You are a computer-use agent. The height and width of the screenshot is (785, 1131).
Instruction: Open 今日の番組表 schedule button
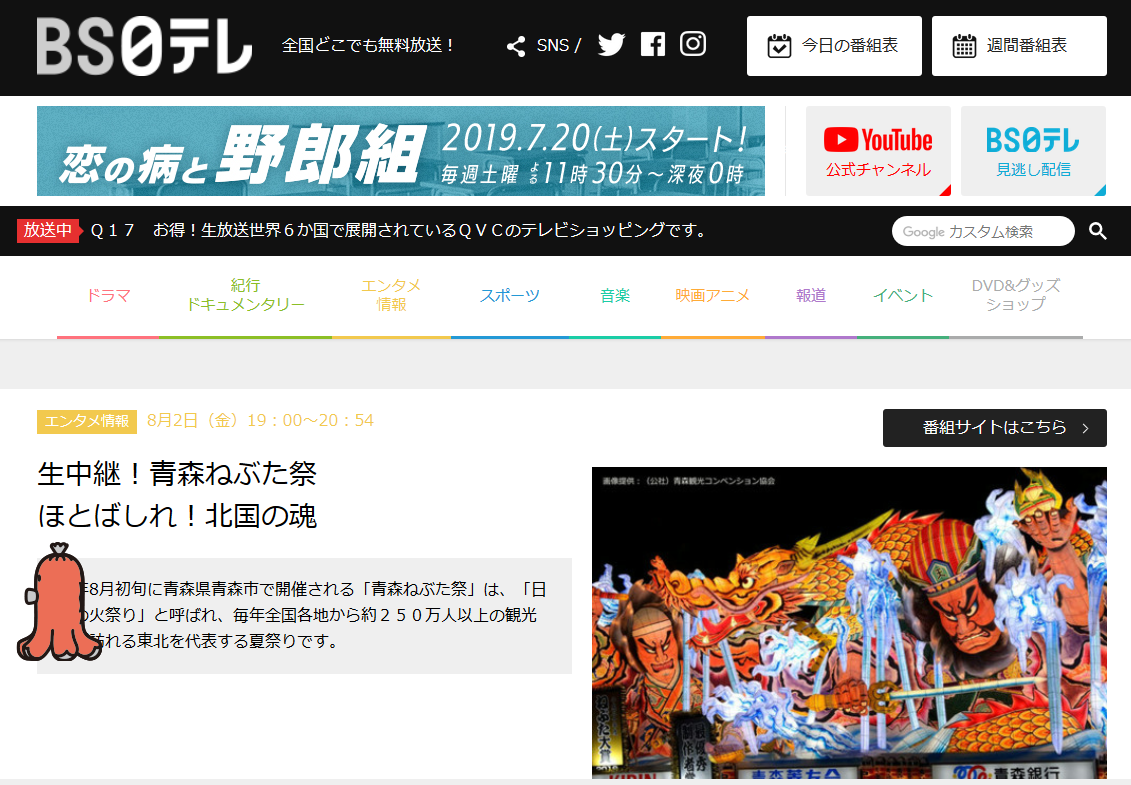pyautogui.click(x=834, y=46)
